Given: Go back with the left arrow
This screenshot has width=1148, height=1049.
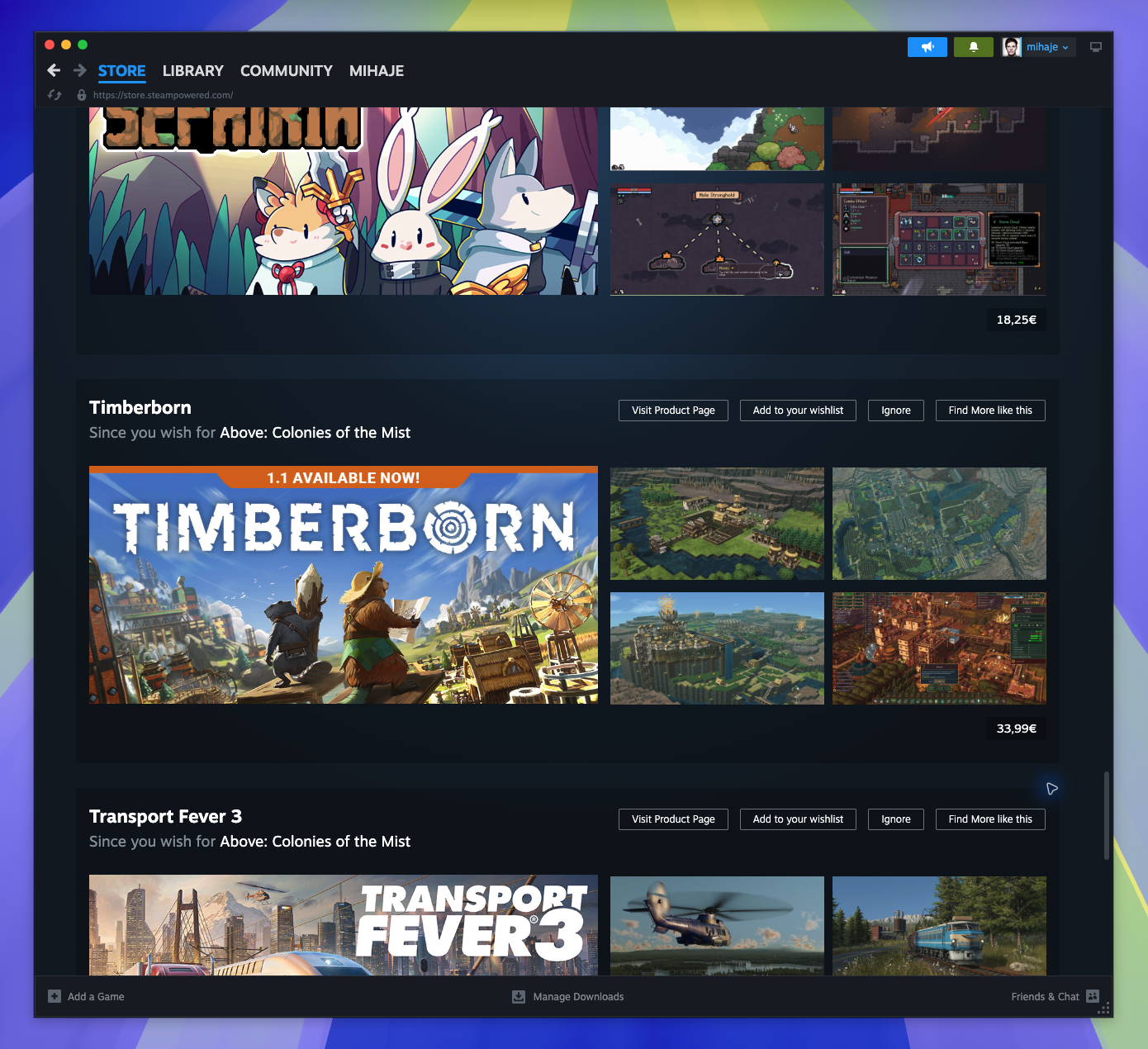Looking at the screenshot, I should coord(54,70).
